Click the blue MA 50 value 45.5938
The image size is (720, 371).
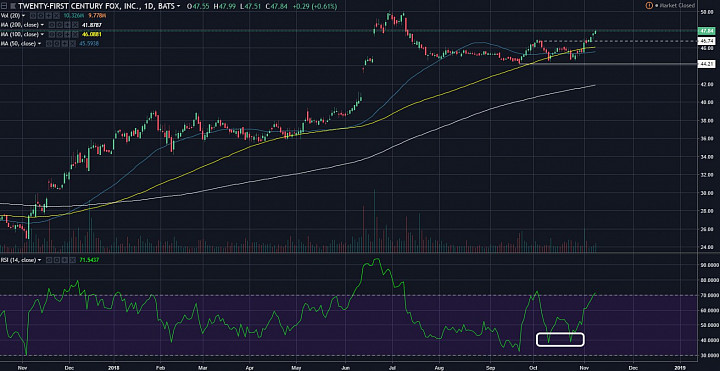pyautogui.click(x=89, y=44)
